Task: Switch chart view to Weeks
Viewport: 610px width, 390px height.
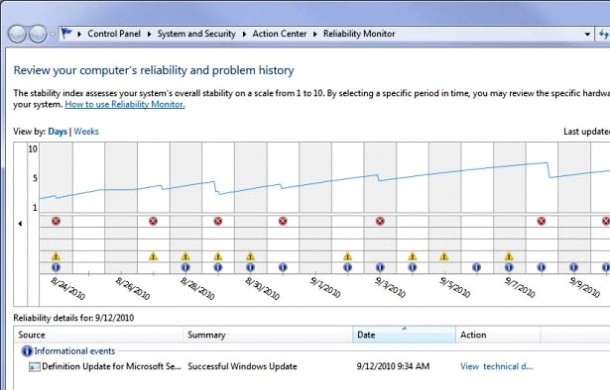Action: [86, 132]
